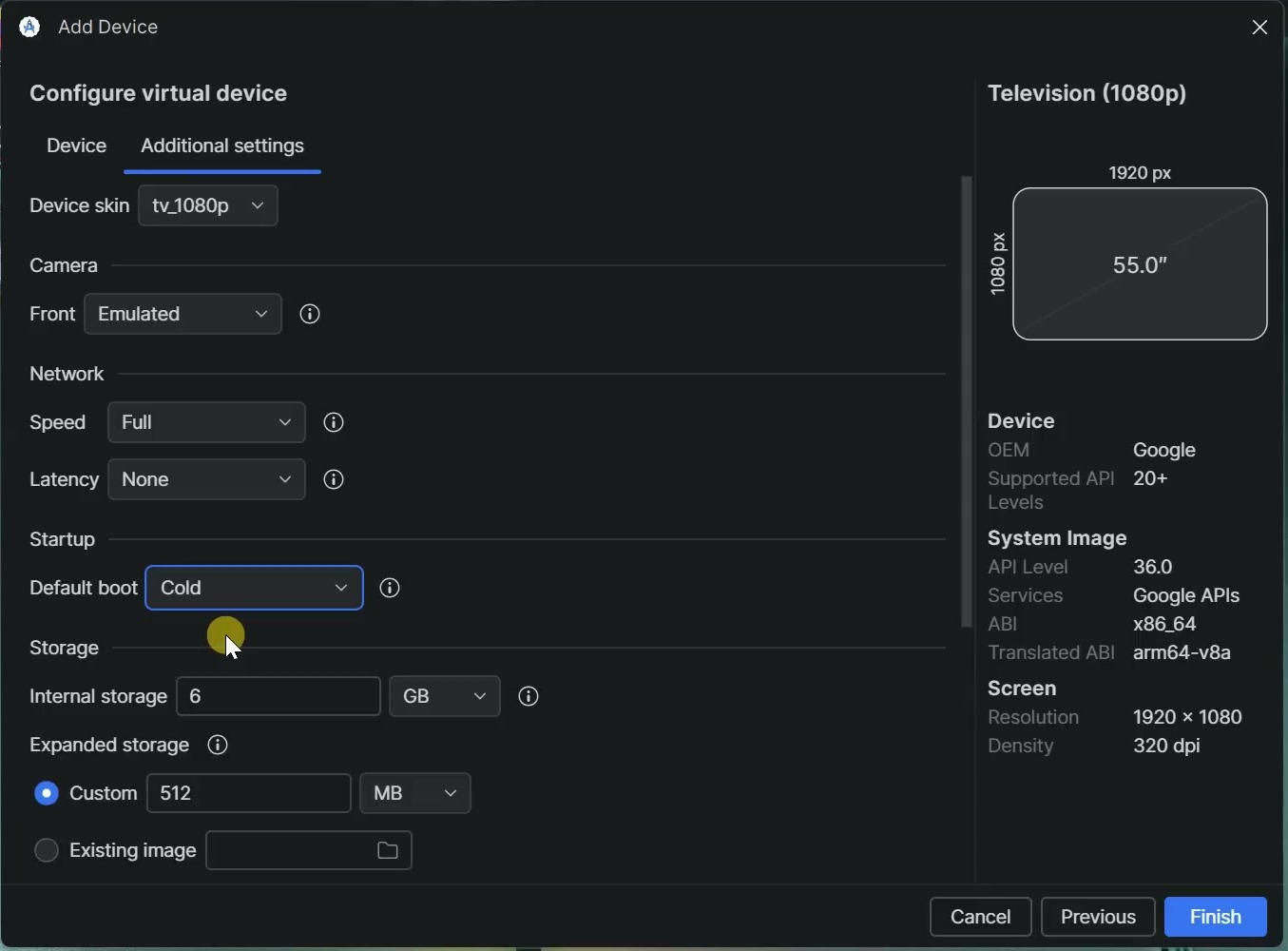
Task: Open the Latency dropdown
Action: [207, 480]
